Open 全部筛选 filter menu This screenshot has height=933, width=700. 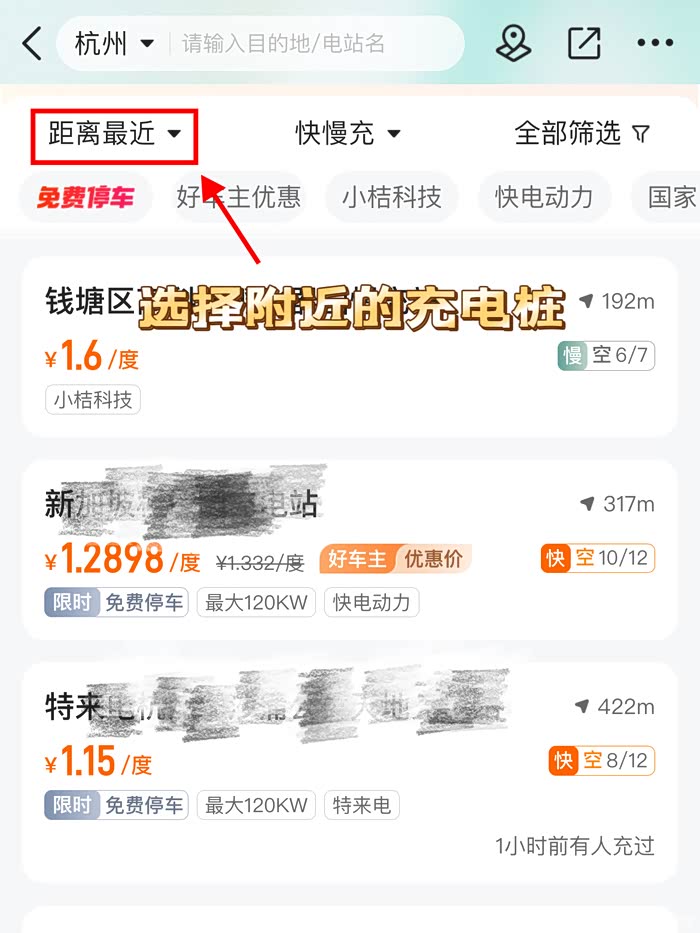(582, 133)
